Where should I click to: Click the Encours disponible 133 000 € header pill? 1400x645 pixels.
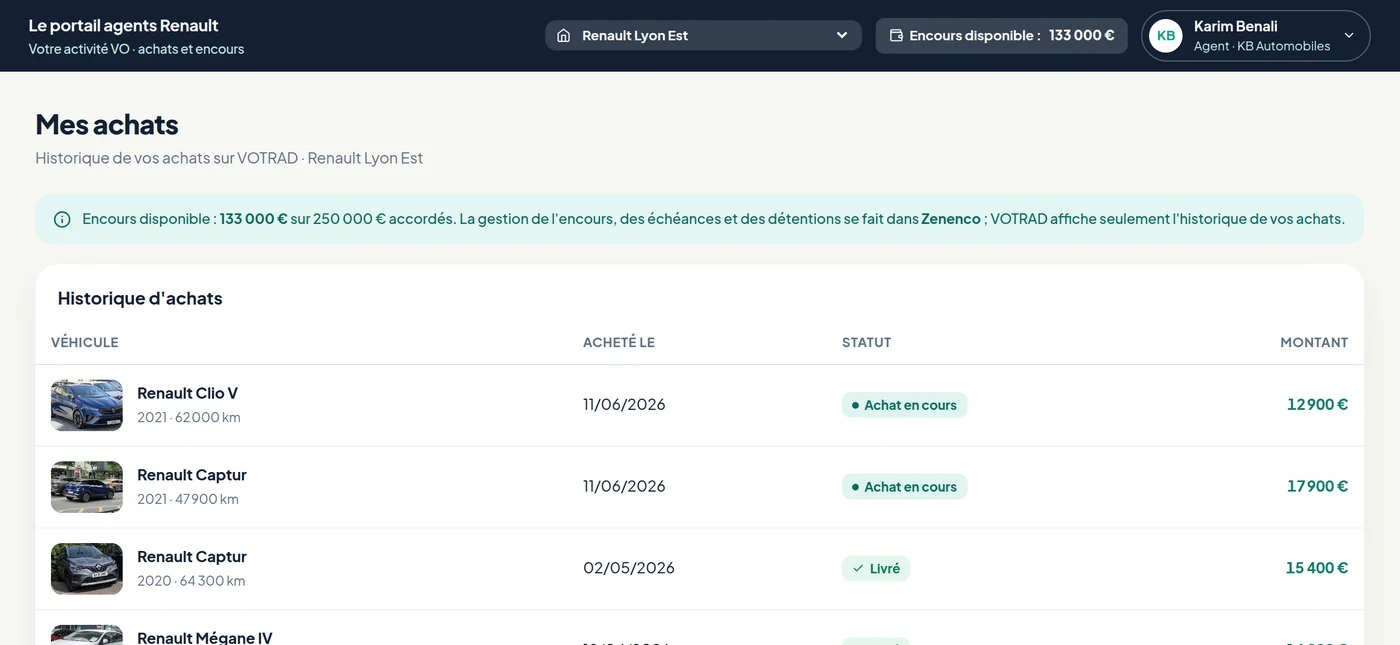(1002, 36)
